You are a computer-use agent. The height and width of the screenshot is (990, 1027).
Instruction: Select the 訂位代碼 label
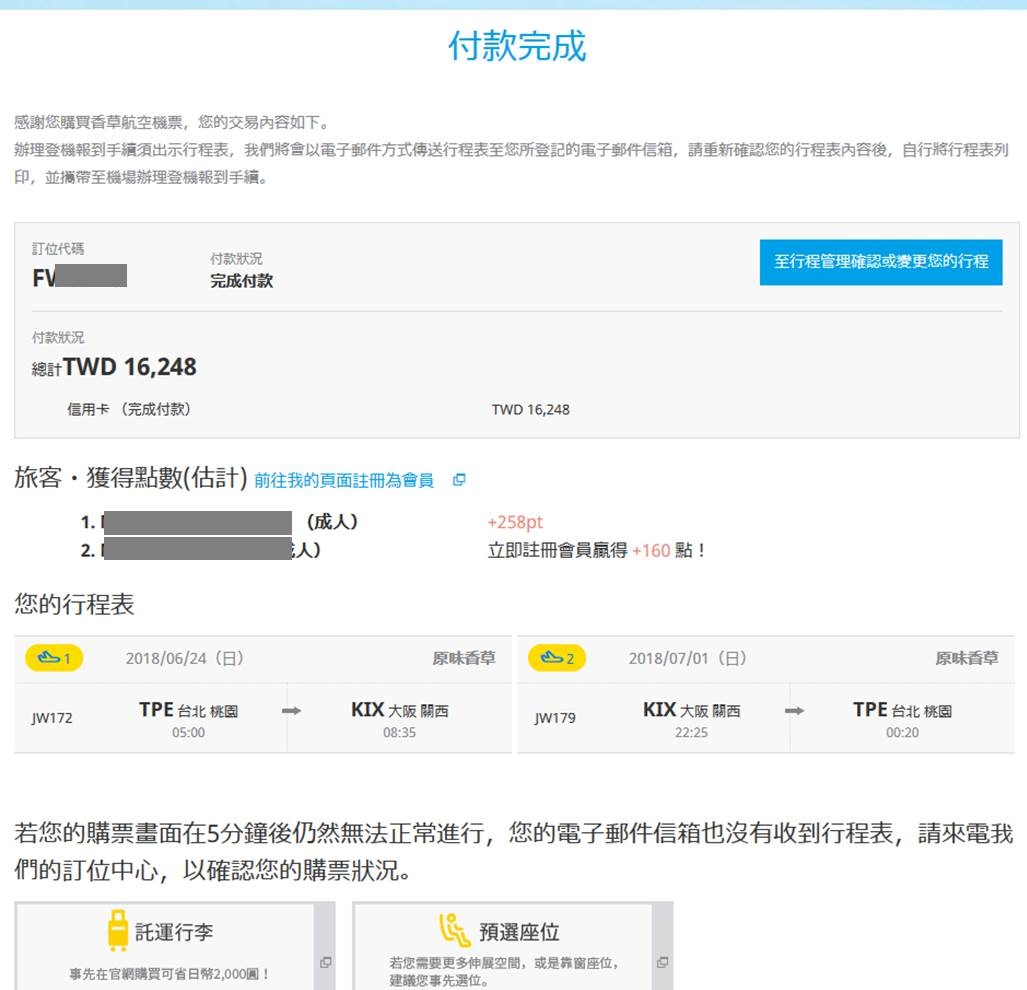[x=58, y=249]
